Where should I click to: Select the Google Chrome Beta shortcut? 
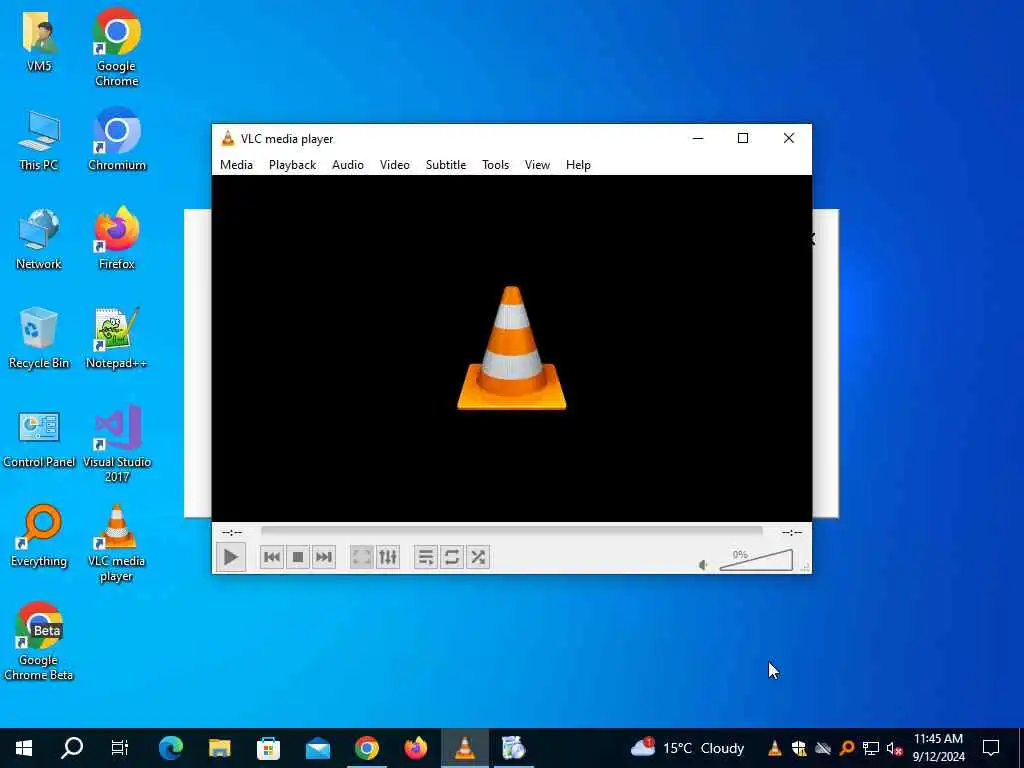[x=39, y=641]
